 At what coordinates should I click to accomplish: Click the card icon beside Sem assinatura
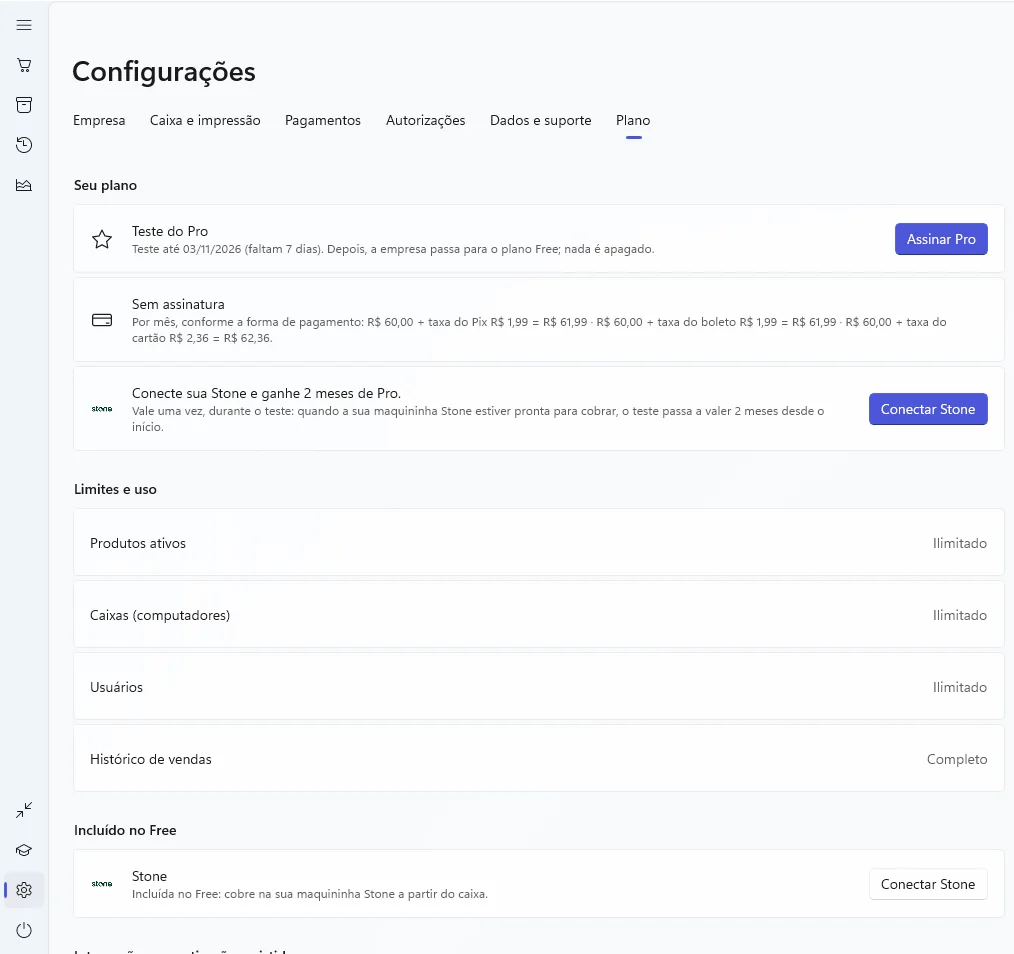pyautogui.click(x=102, y=320)
